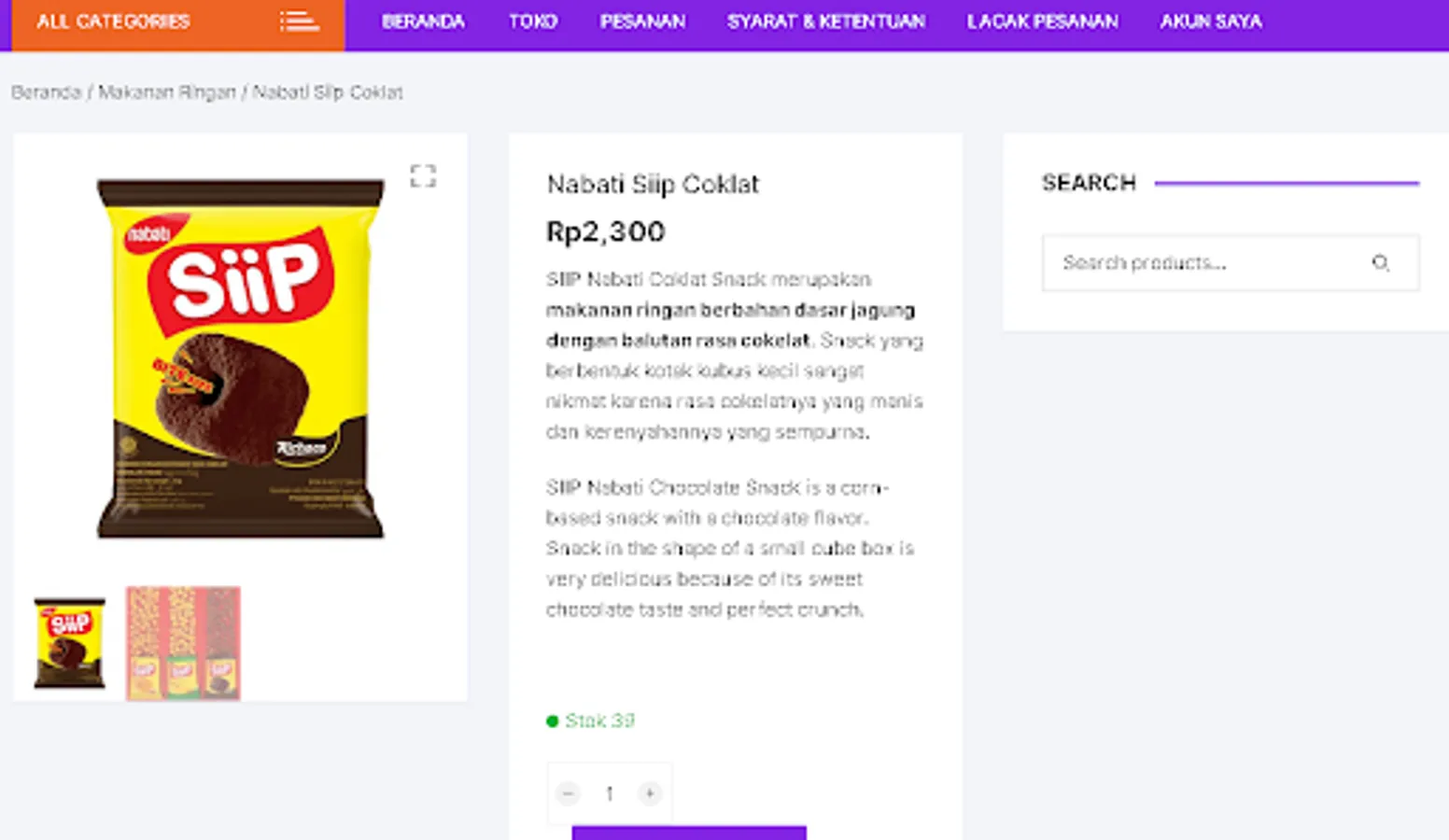
Task: Click the main Nabati SiiP product image
Action: 241,359
